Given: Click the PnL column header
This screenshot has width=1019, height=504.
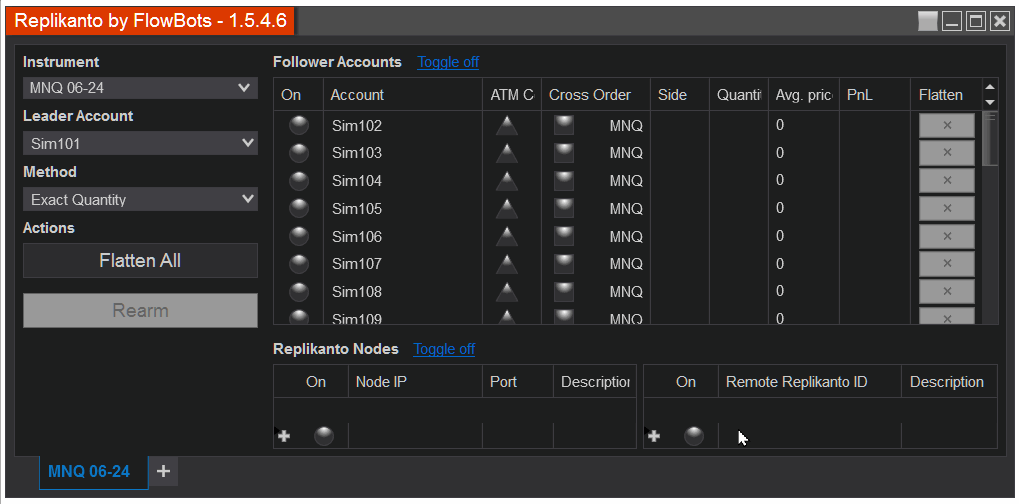Looking at the screenshot, I should pyautogui.click(x=875, y=95).
